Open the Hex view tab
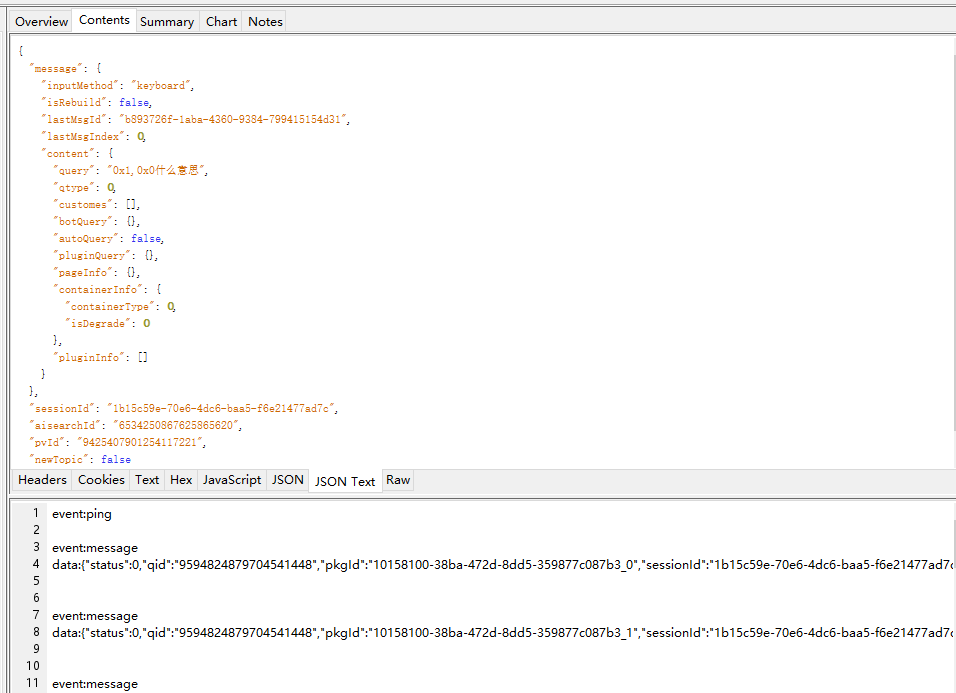956x693 pixels. (181, 480)
